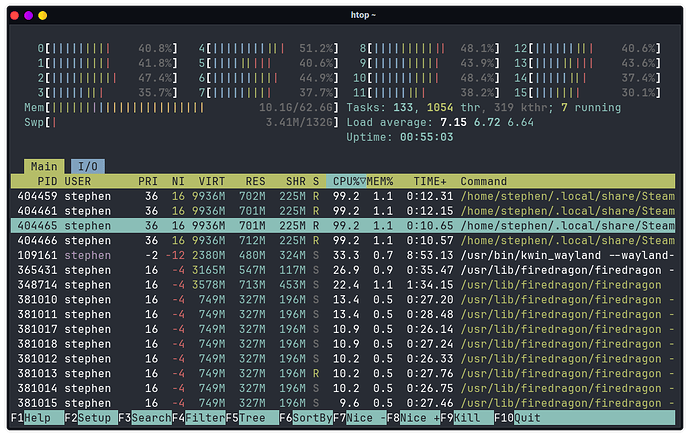This screenshot has height=437, width=690.
Task: Select kwin_wayland process PID 109161
Action: click(x=343, y=255)
